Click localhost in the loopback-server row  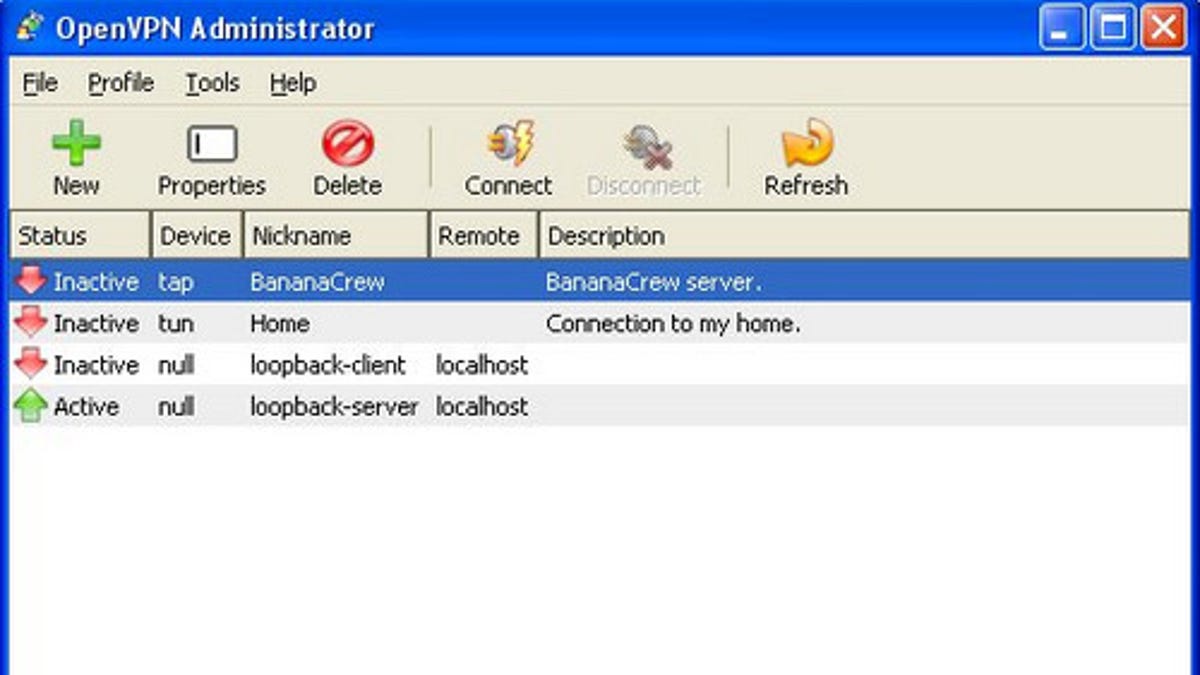[482, 407]
